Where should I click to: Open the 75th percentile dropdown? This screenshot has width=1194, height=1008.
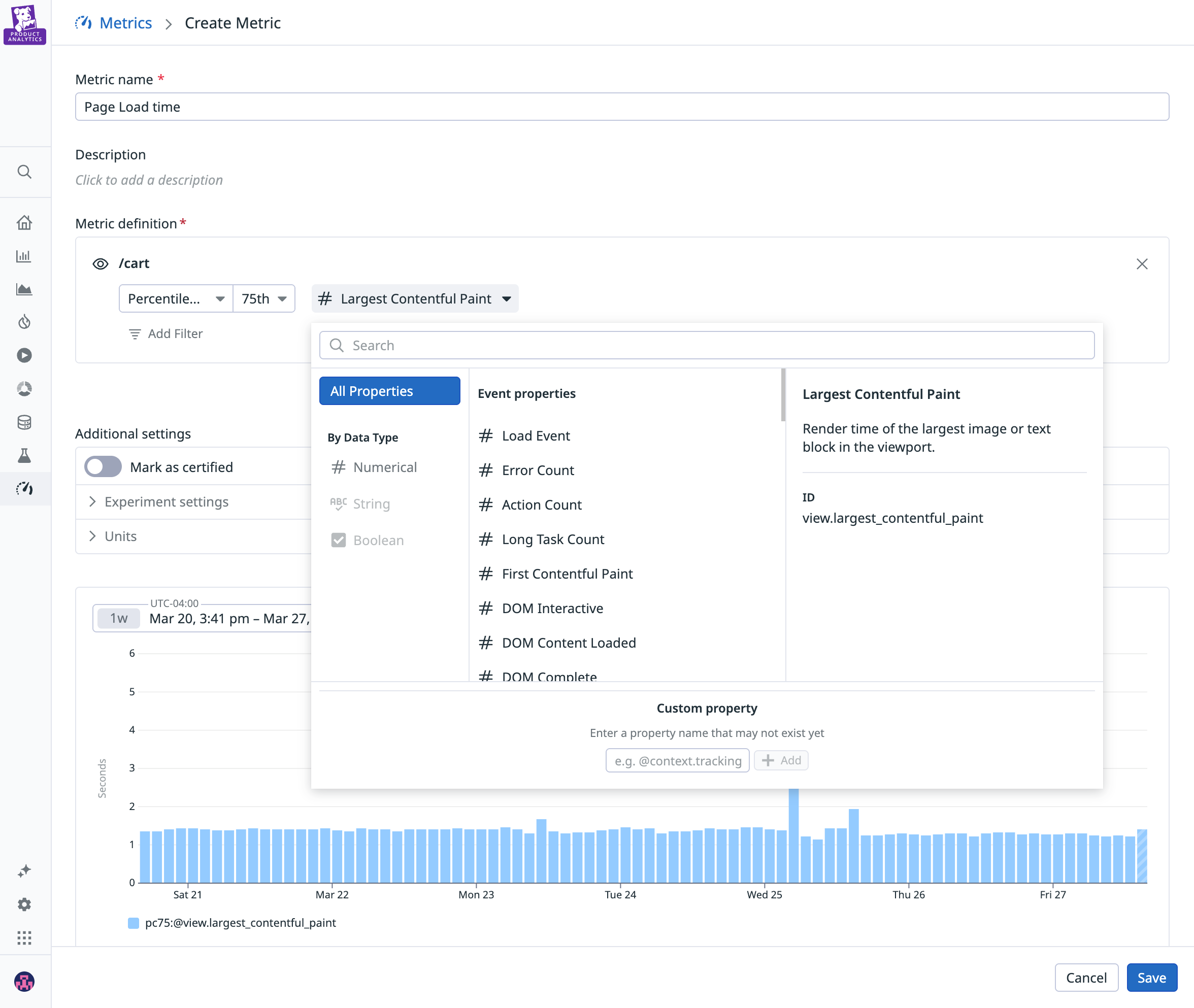tap(263, 298)
